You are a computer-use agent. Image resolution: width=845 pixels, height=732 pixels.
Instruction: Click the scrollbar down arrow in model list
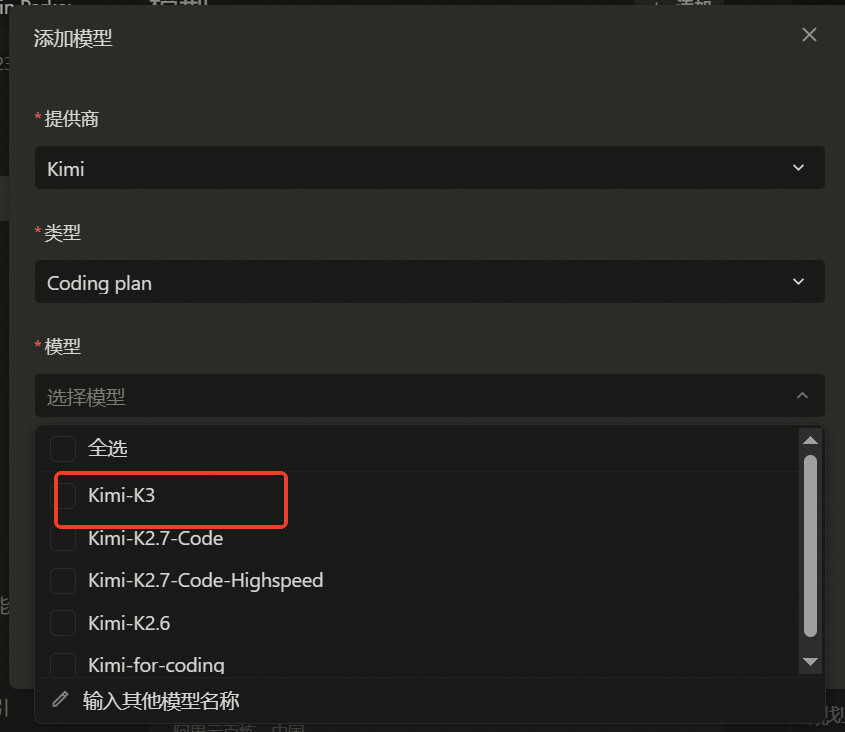[810, 661]
